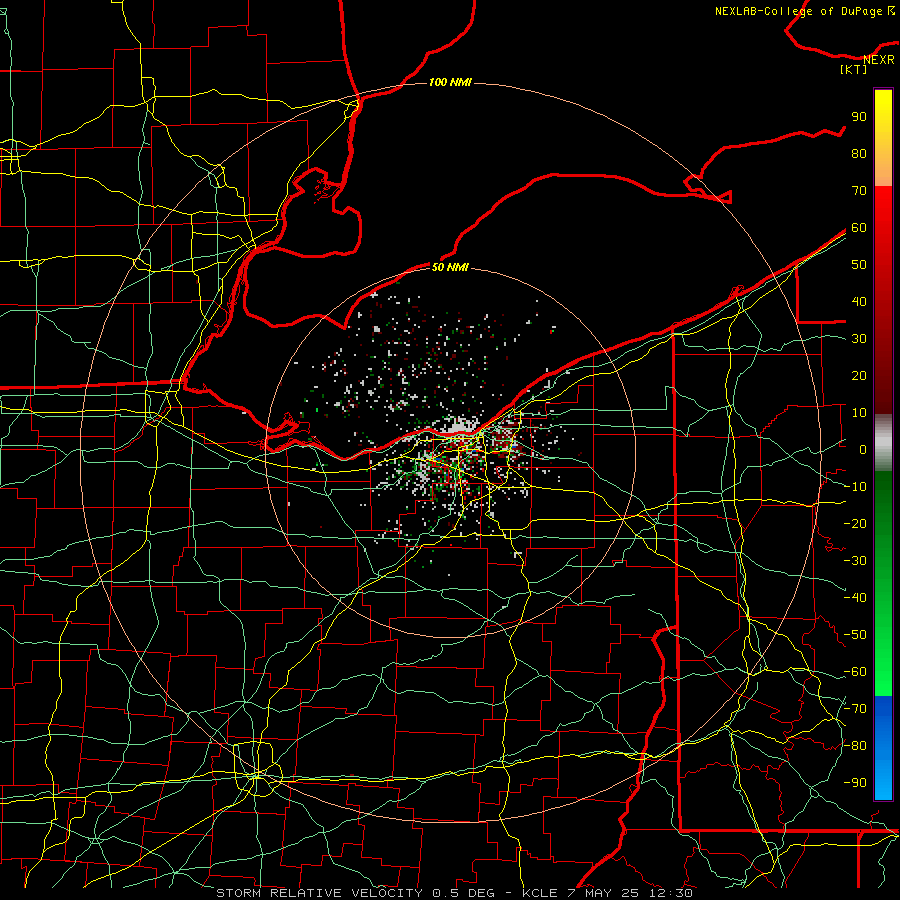Select the positive "20" scale value

(859, 376)
